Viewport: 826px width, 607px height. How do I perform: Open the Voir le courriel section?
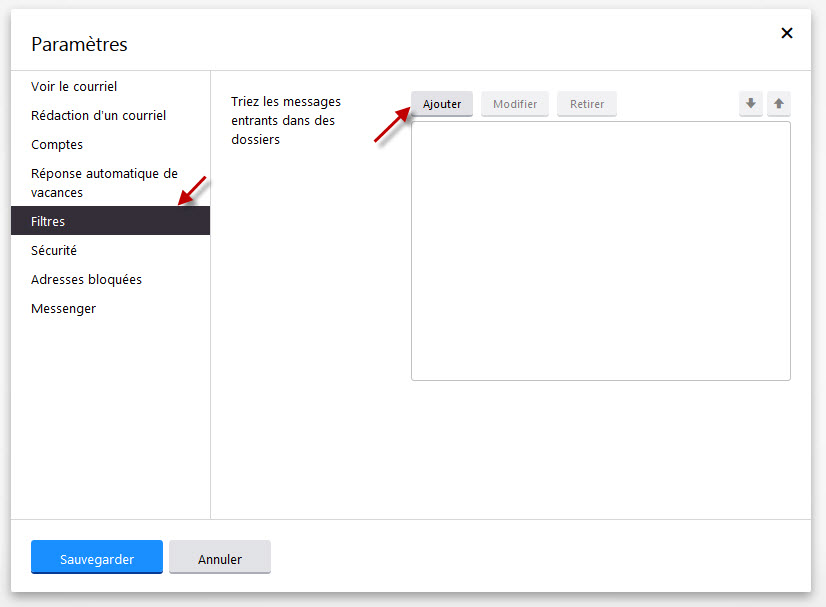74,87
